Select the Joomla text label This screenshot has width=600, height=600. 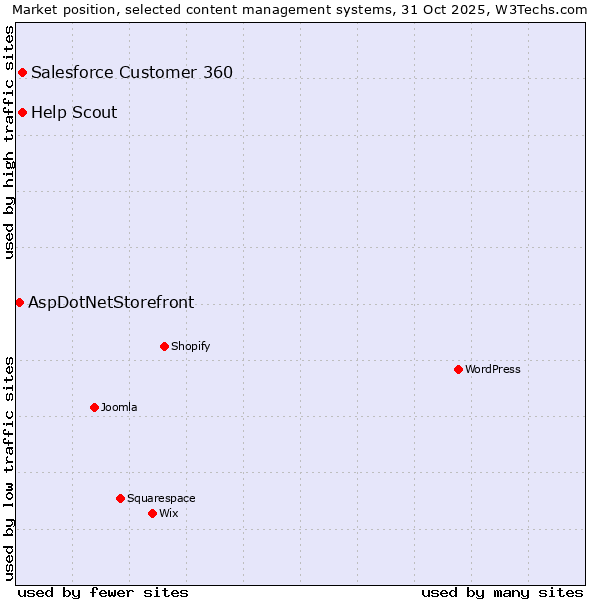(x=119, y=407)
